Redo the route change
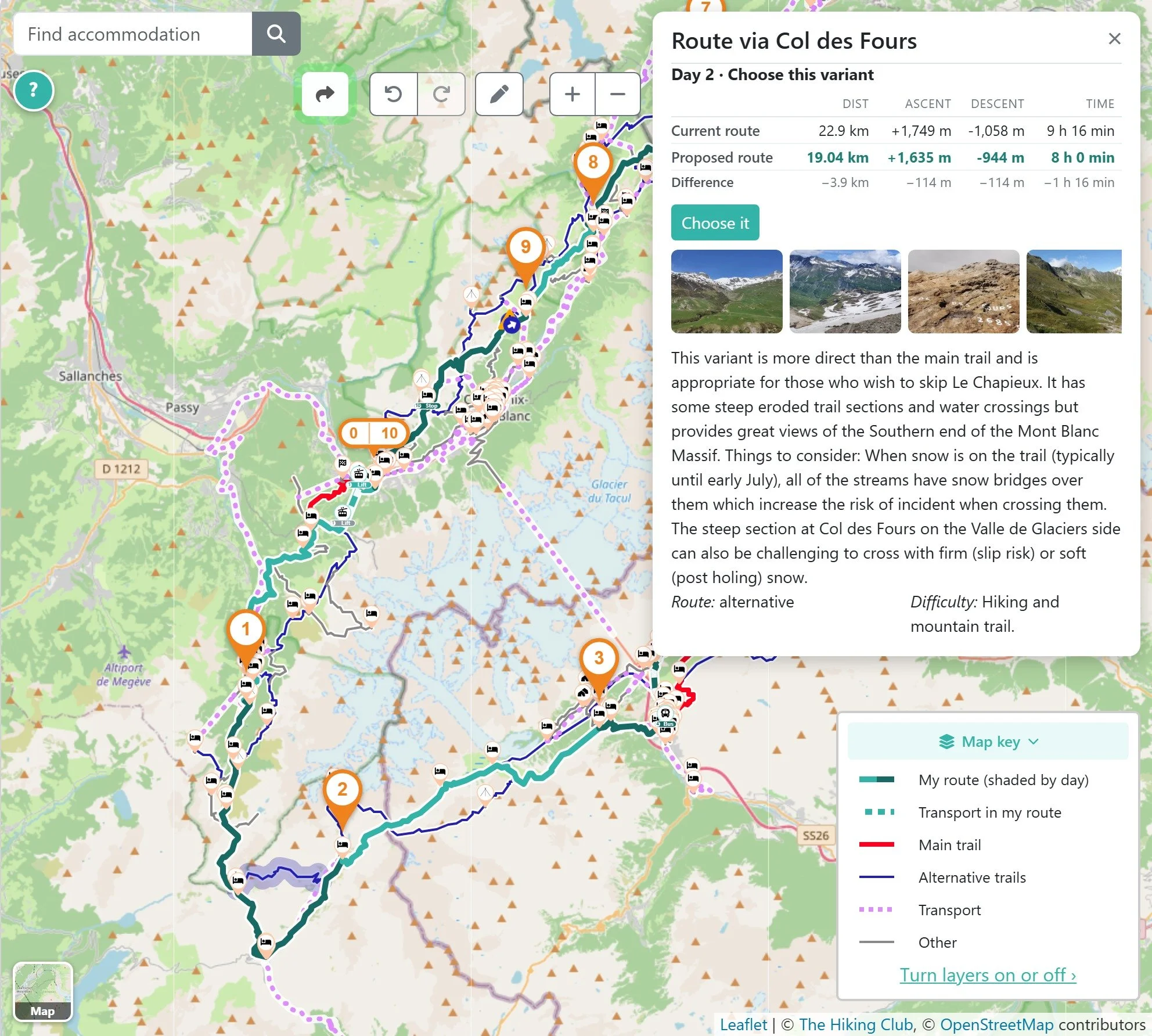Screen dimensions: 1152x1036 coord(441,94)
